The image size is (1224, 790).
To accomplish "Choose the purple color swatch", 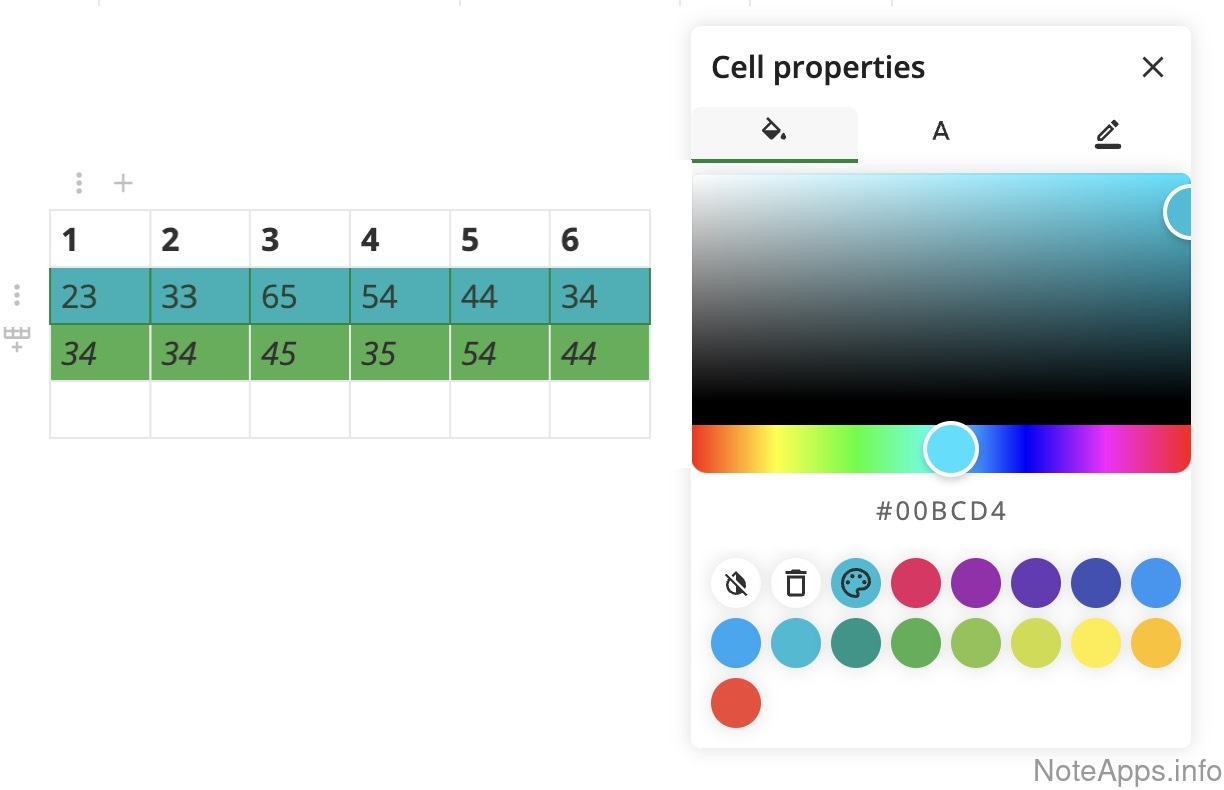I will coord(976,583).
